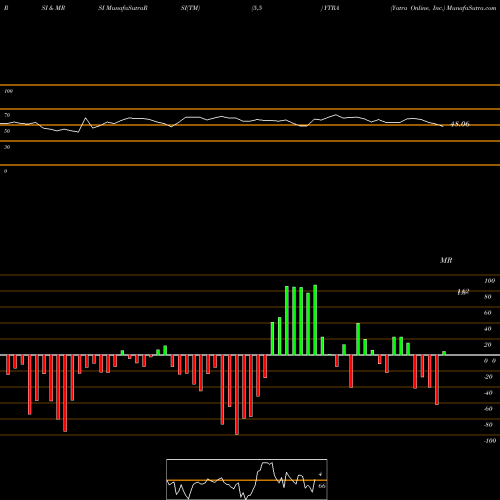
Task: Select the "SI & MR" header text
Action: click(53, 8)
